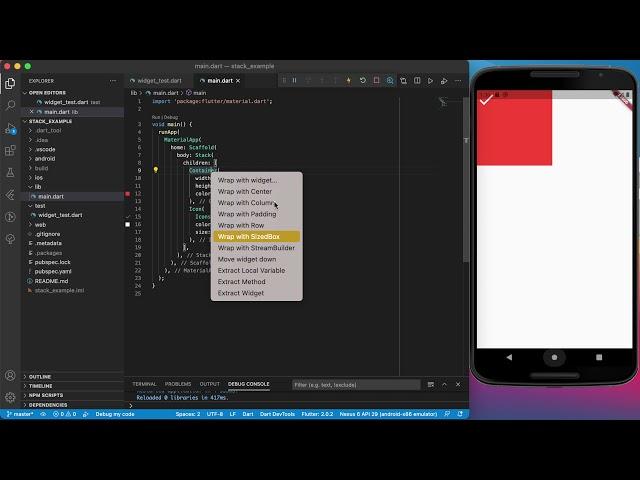Split the editor to the right
This screenshot has height=480, width=640.
coord(417,81)
